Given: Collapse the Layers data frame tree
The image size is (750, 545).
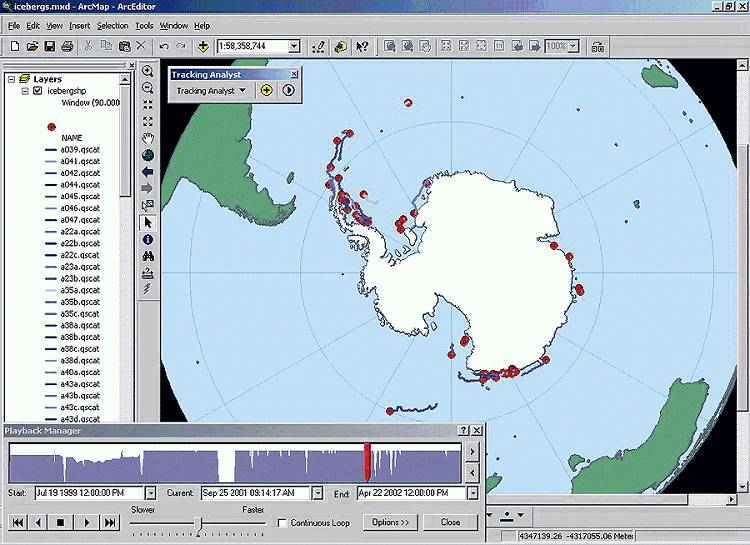Looking at the screenshot, I should [11, 79].
